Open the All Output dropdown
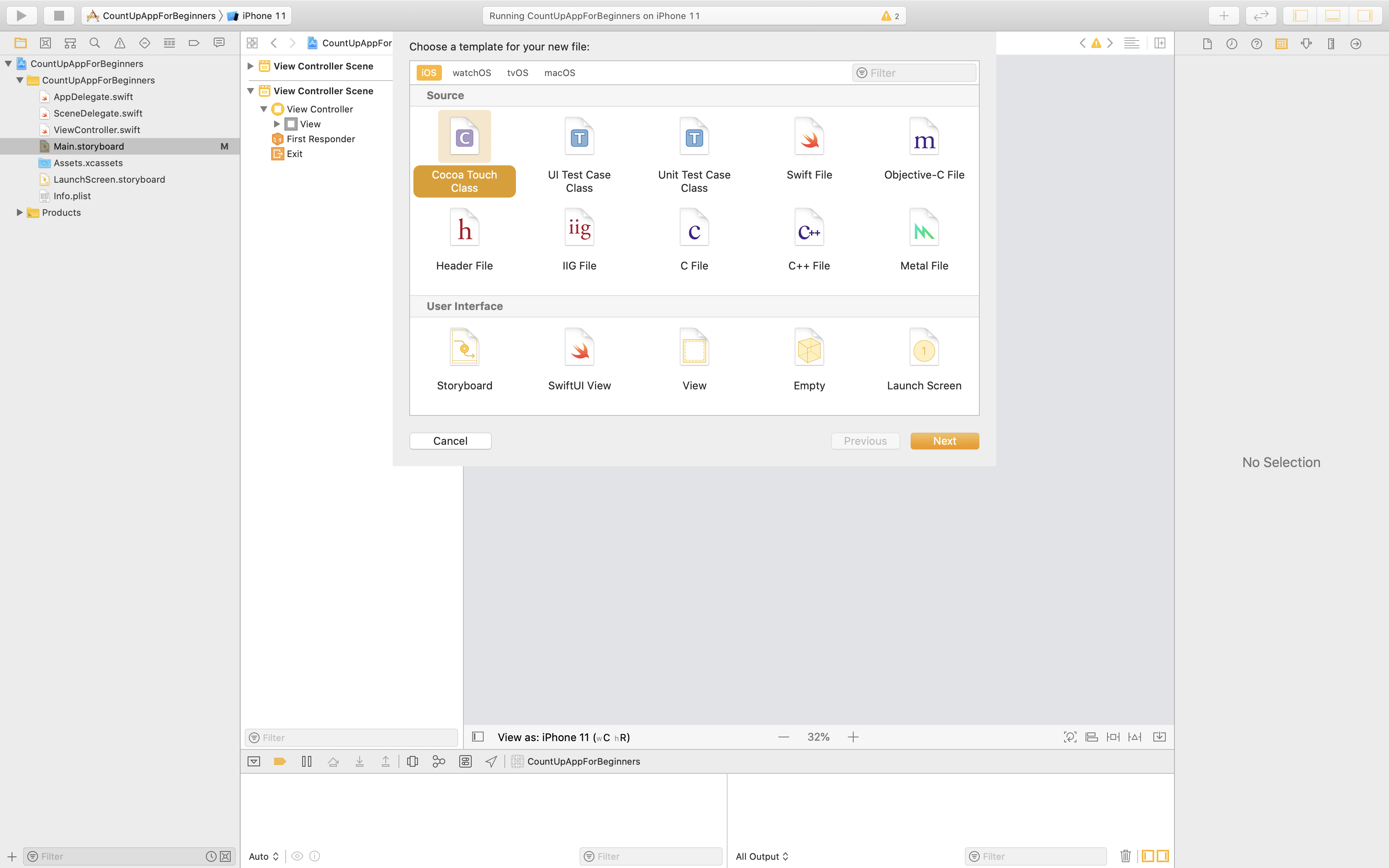This screenshot has width=1389, height=868. pyautogui.click(x=761, y=856)
